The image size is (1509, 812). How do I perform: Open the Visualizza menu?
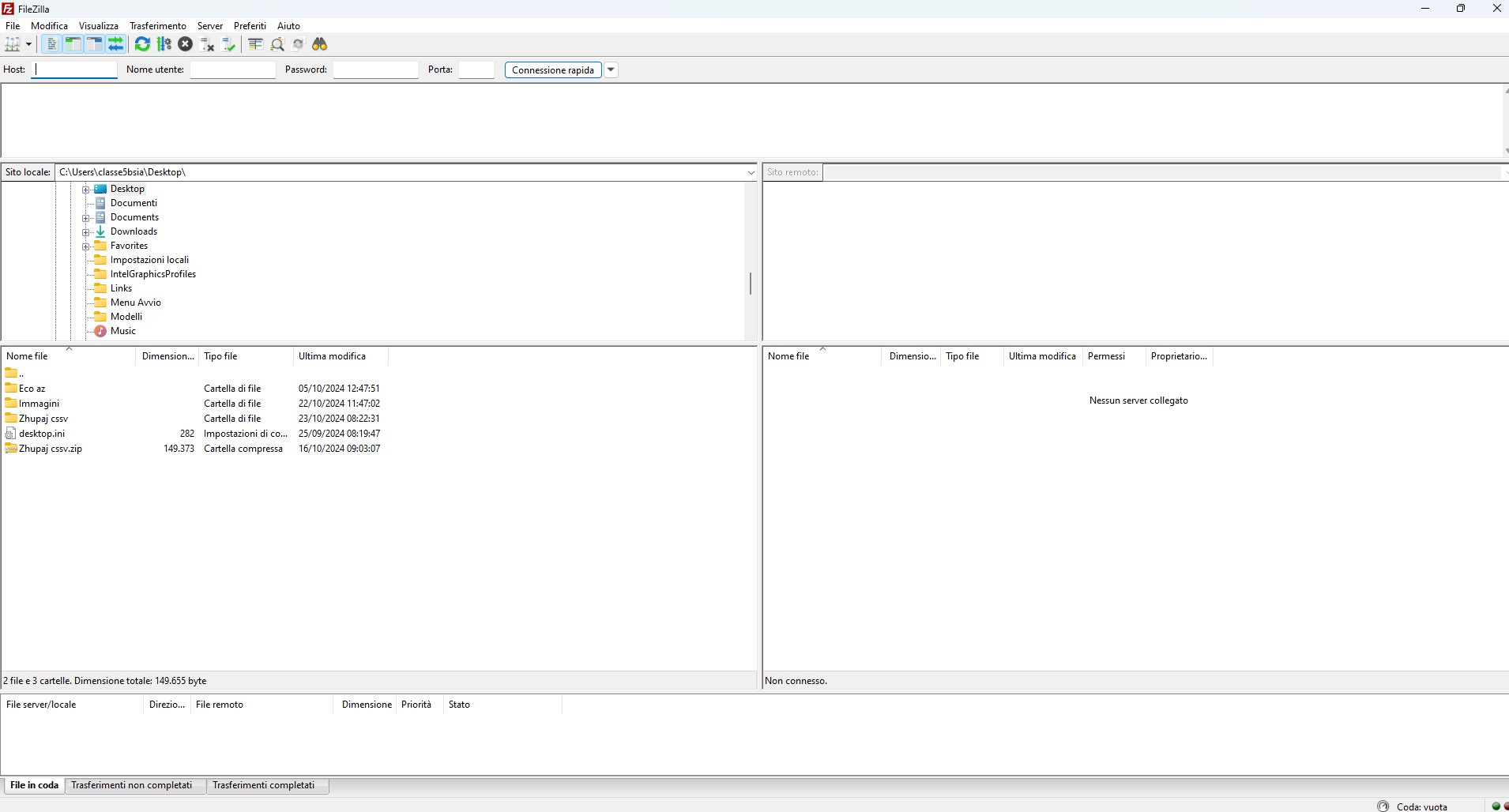click(99, 26)
